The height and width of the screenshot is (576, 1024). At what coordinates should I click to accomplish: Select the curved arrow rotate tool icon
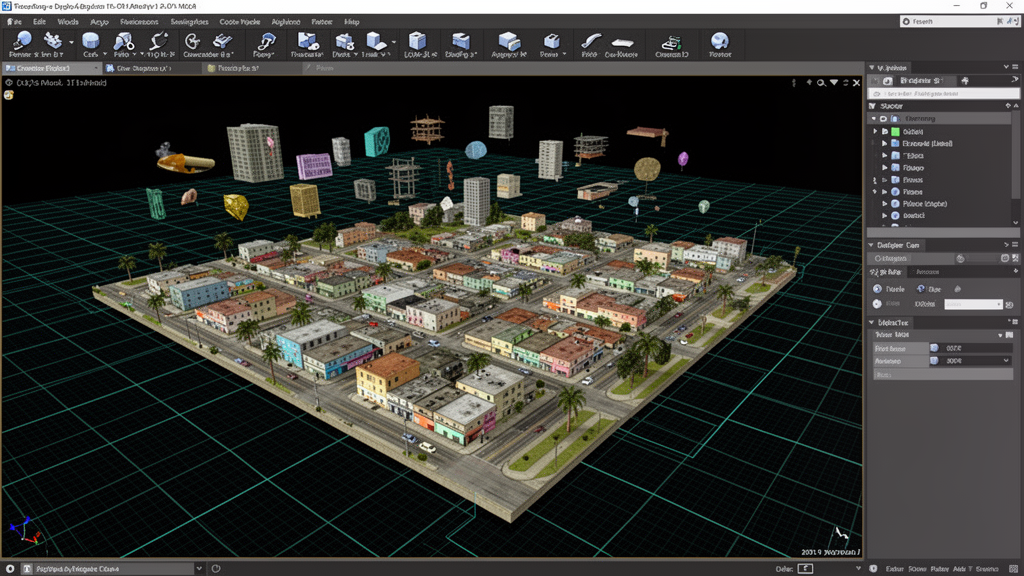(192, 41)
